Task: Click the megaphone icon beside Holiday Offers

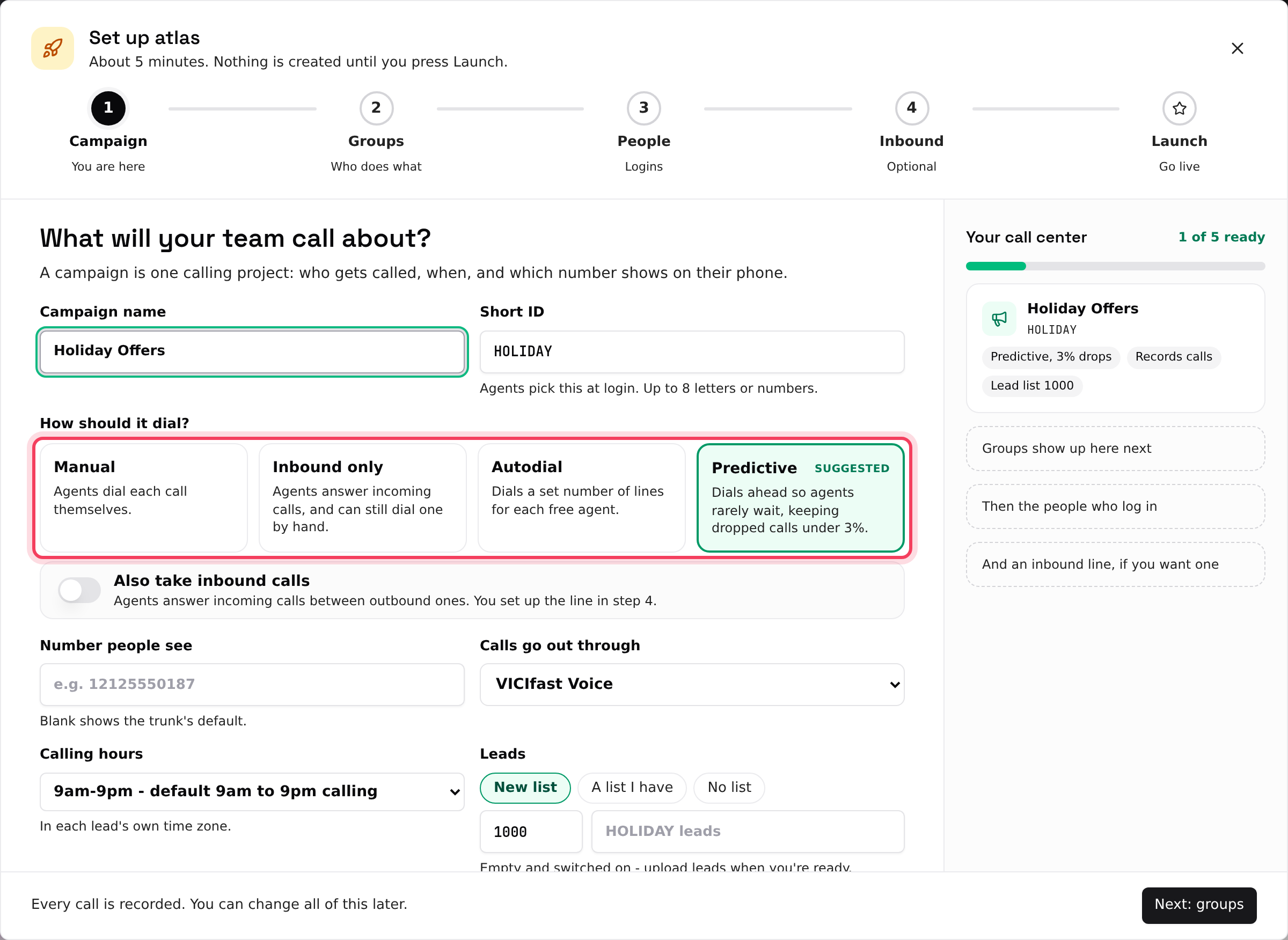Action: (x=999, y=319)
